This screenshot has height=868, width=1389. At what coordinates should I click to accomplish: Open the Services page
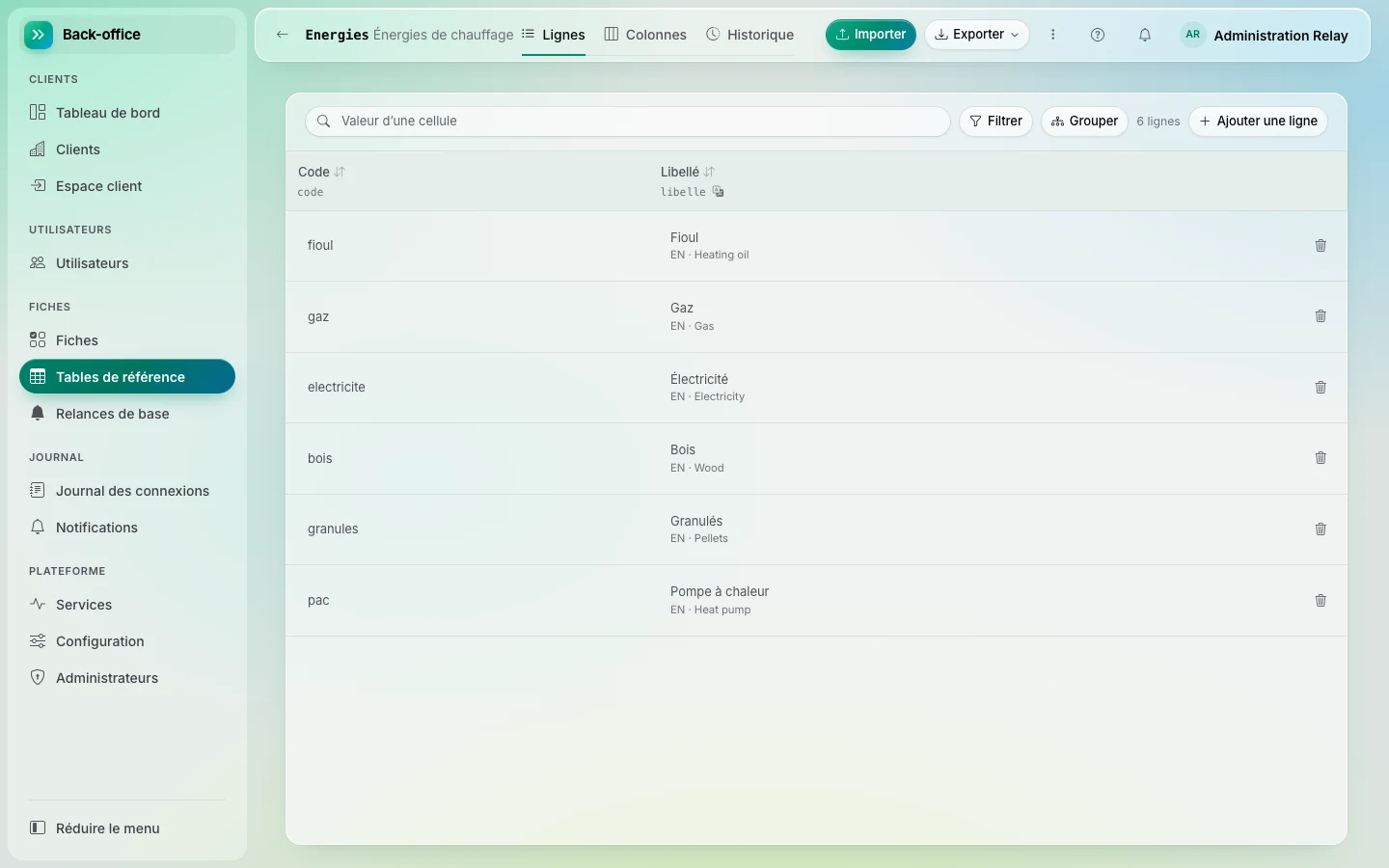pos(127,605)
